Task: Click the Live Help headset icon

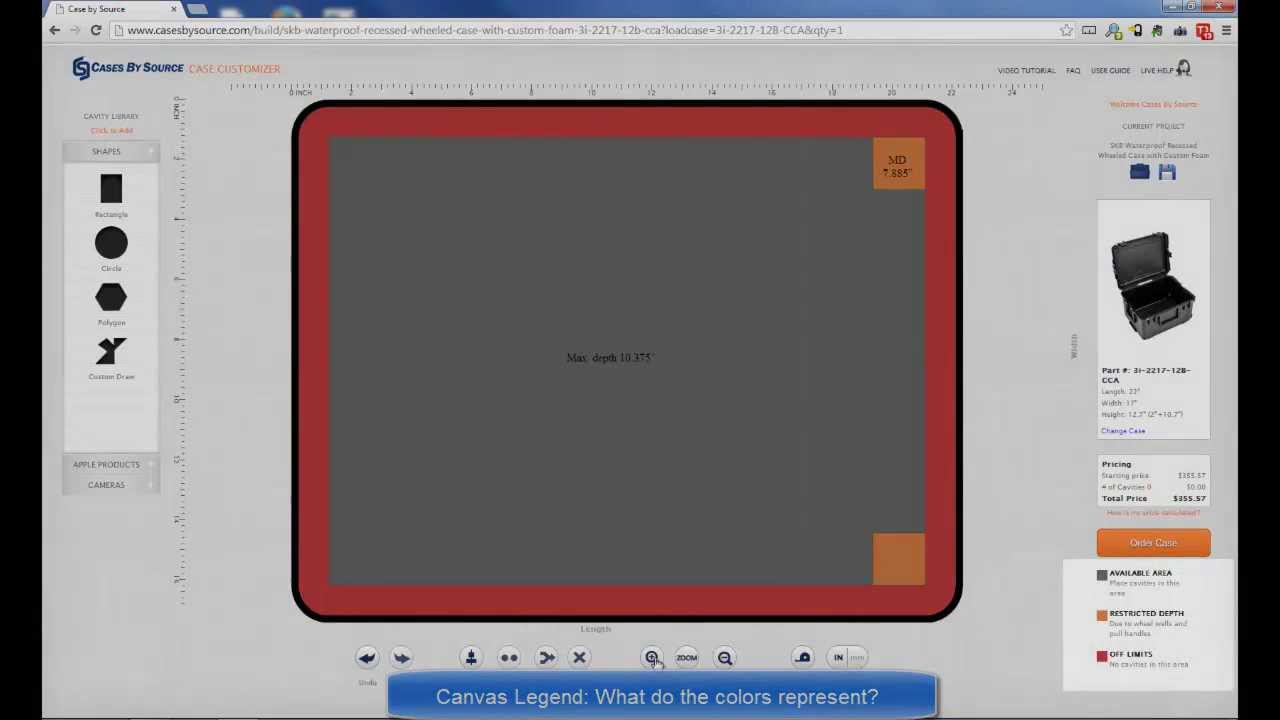Action: pyautogui.click(x=1184, y=69)
